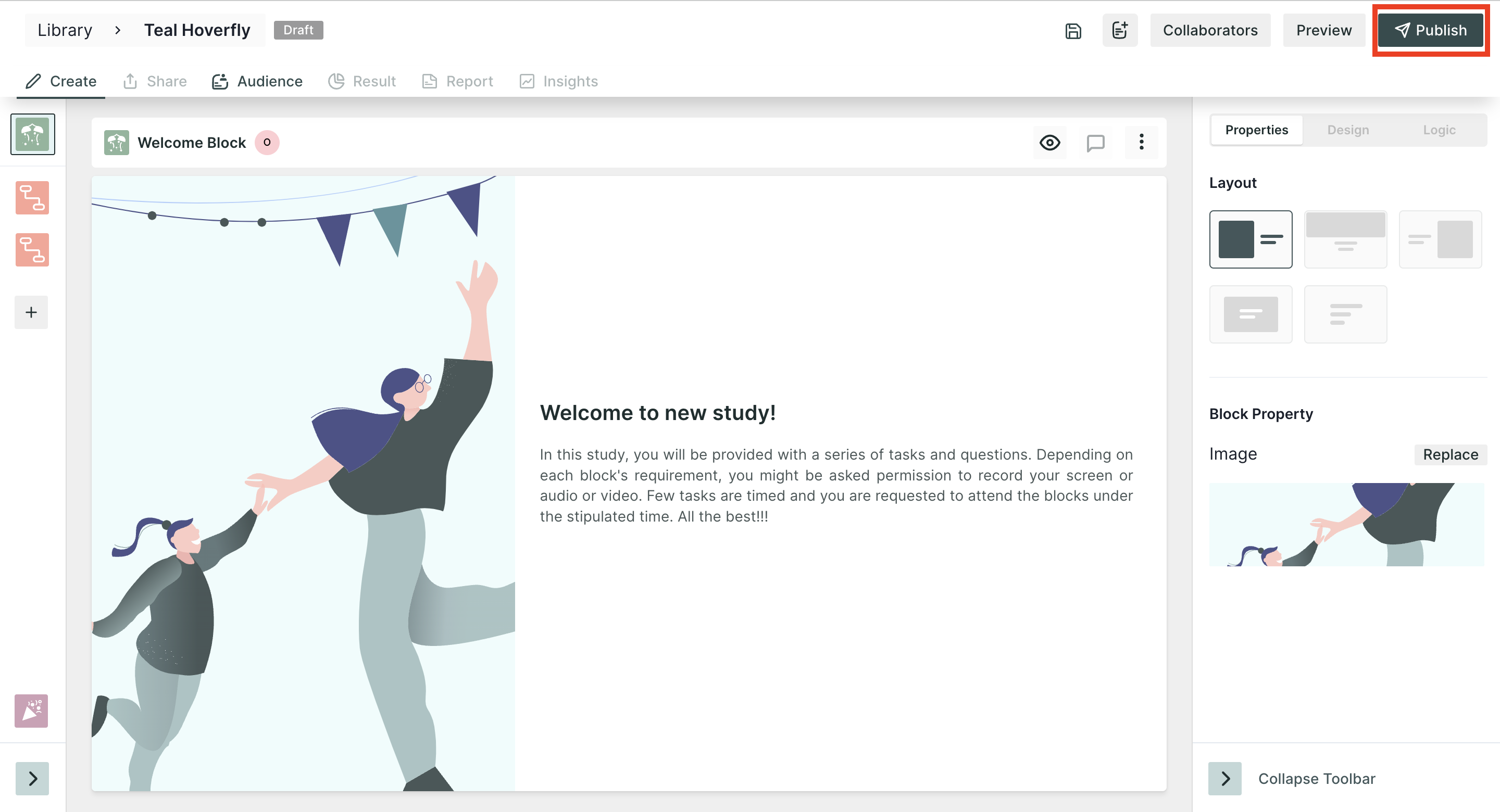Toggle block visibility eye icon
This screenshot has width=1500, height=812.
(1050, 143)
